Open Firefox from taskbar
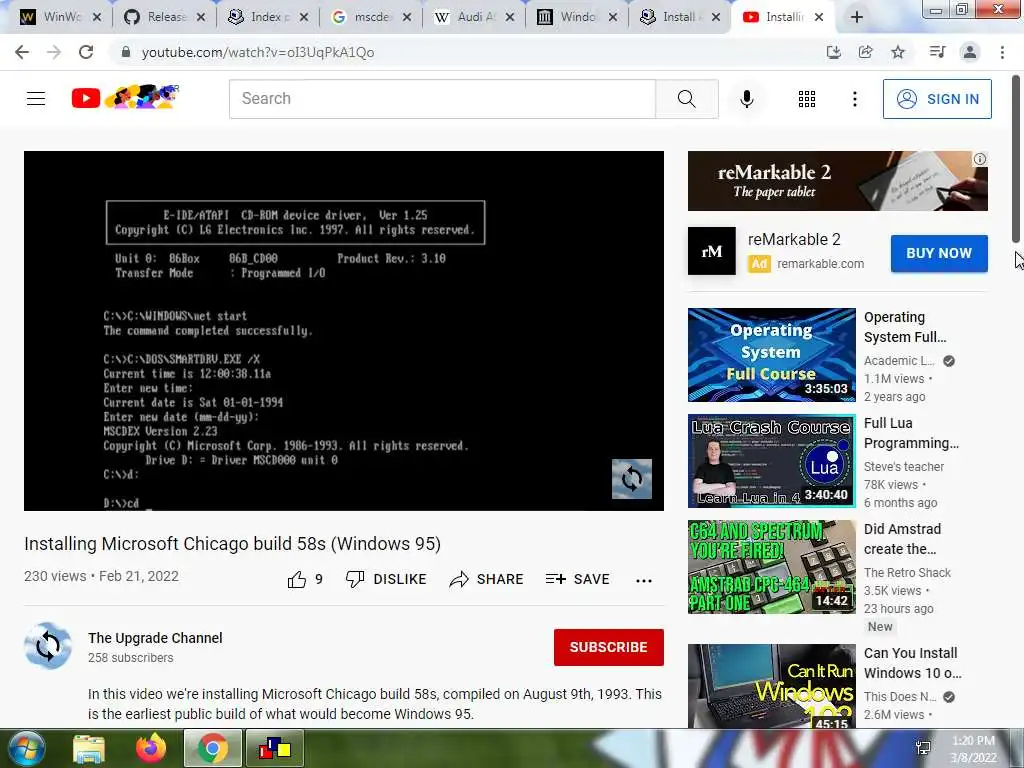The height and width of the screenshot is (768, 1024). (x=150, y=748)
